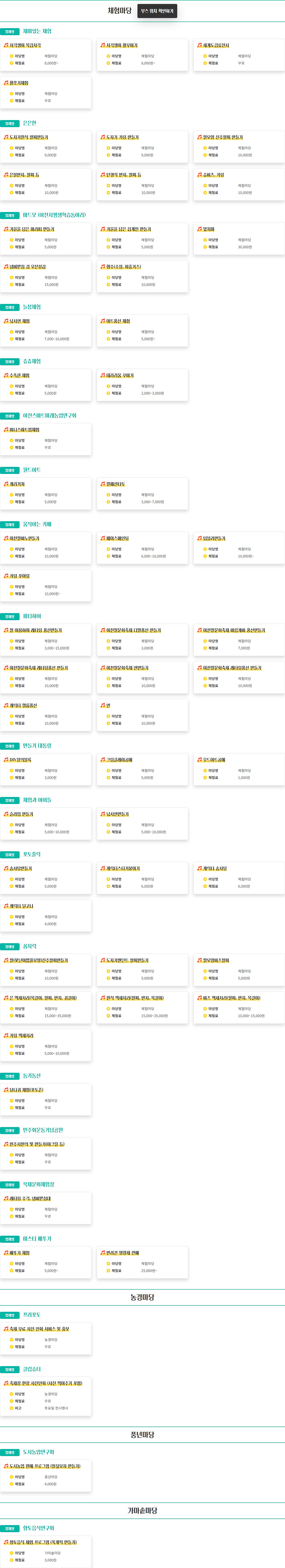The height and width of the screenshot is (1568, 285).
Task: Select vendor name 목재문화체험장
Action: click(x=38, y=1184)
